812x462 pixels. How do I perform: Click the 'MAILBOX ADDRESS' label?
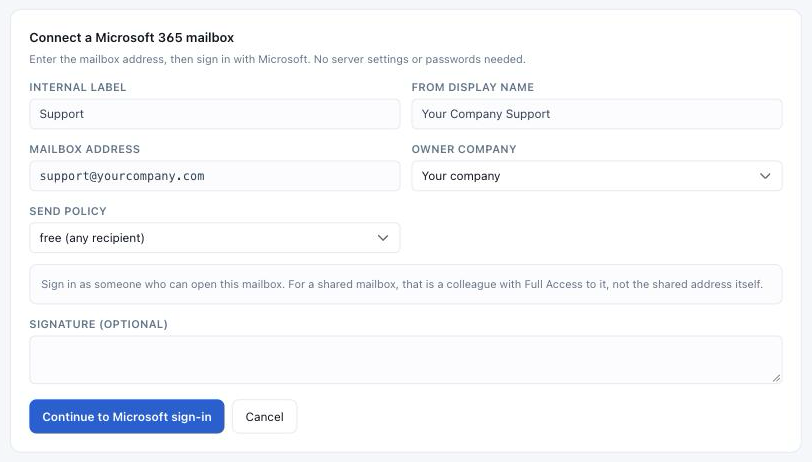[x=84, y=149]
